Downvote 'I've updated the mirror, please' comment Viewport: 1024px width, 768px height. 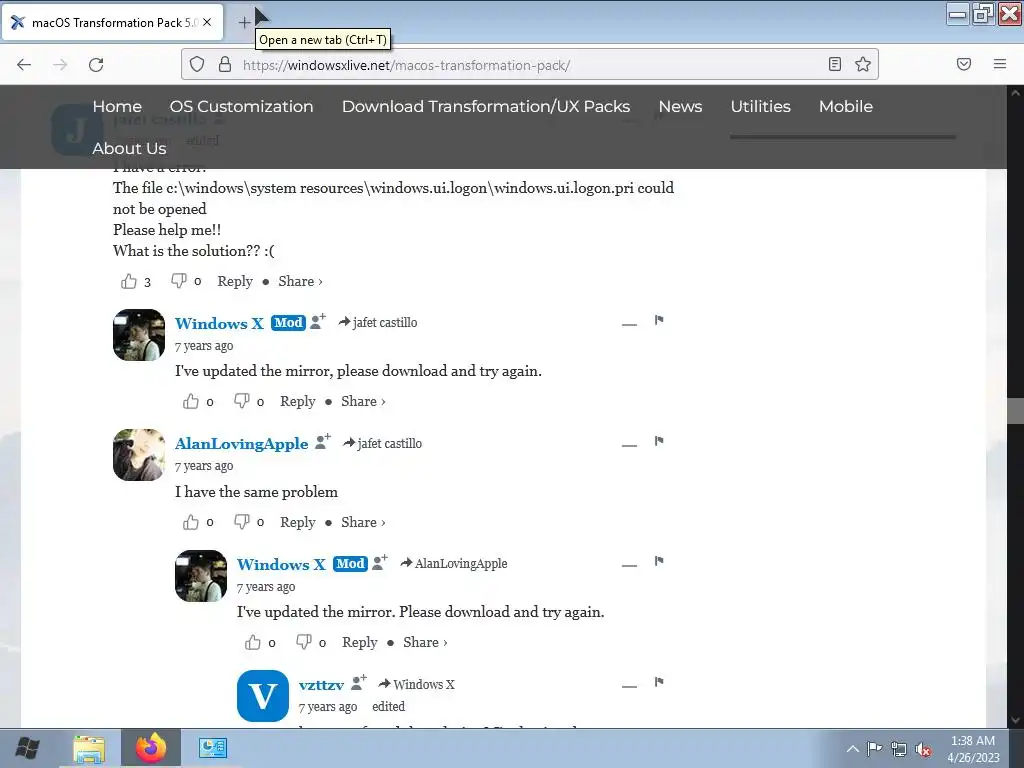[242, 401]
